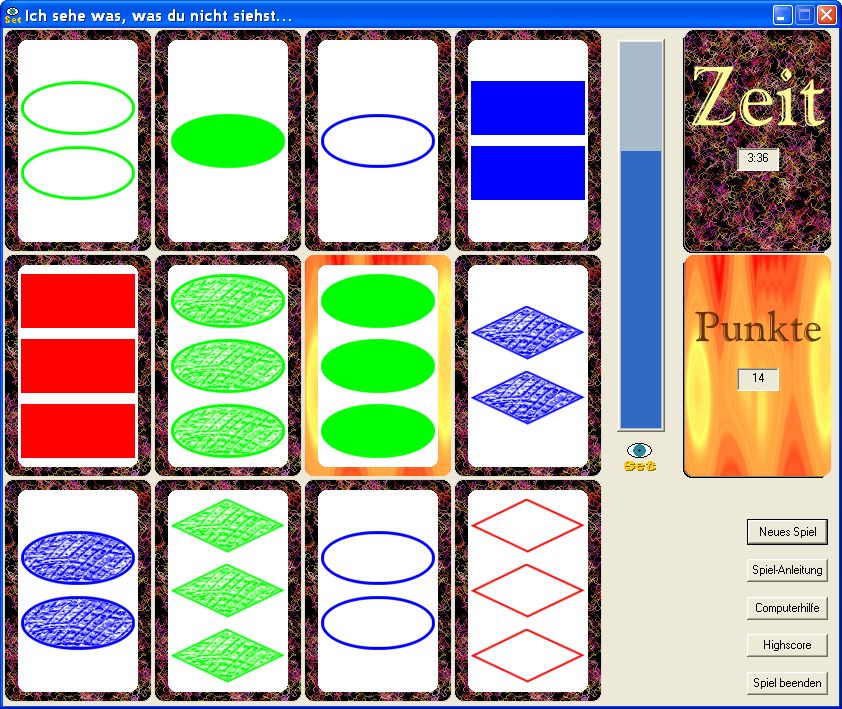Screen dimensions: 842x709
Task: Deselect the highlighted three green ovals card
Action: click(378, 365)
